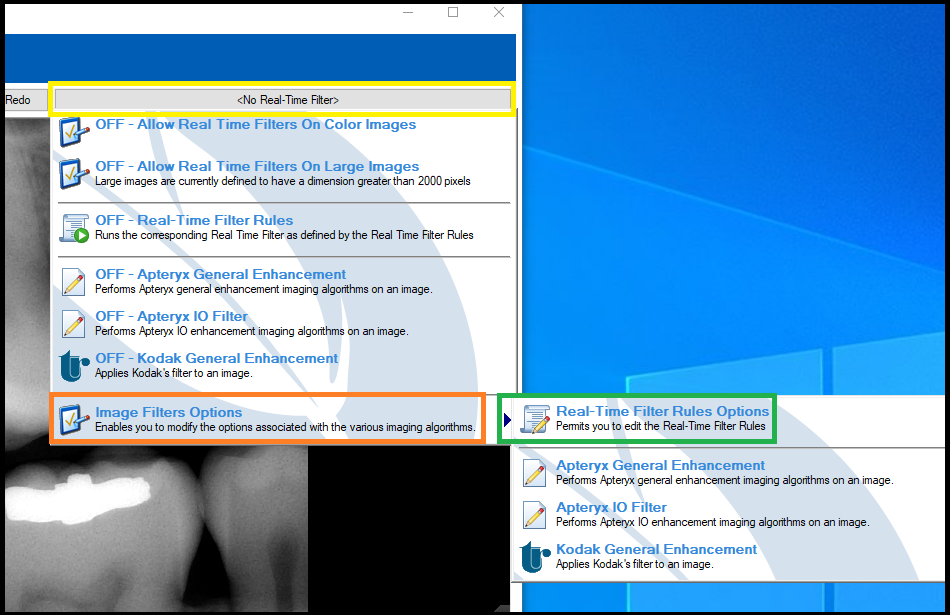950x615 pixels.
Task: Click the Redo button
Action: pyautogui.click(x=25, y=100)
